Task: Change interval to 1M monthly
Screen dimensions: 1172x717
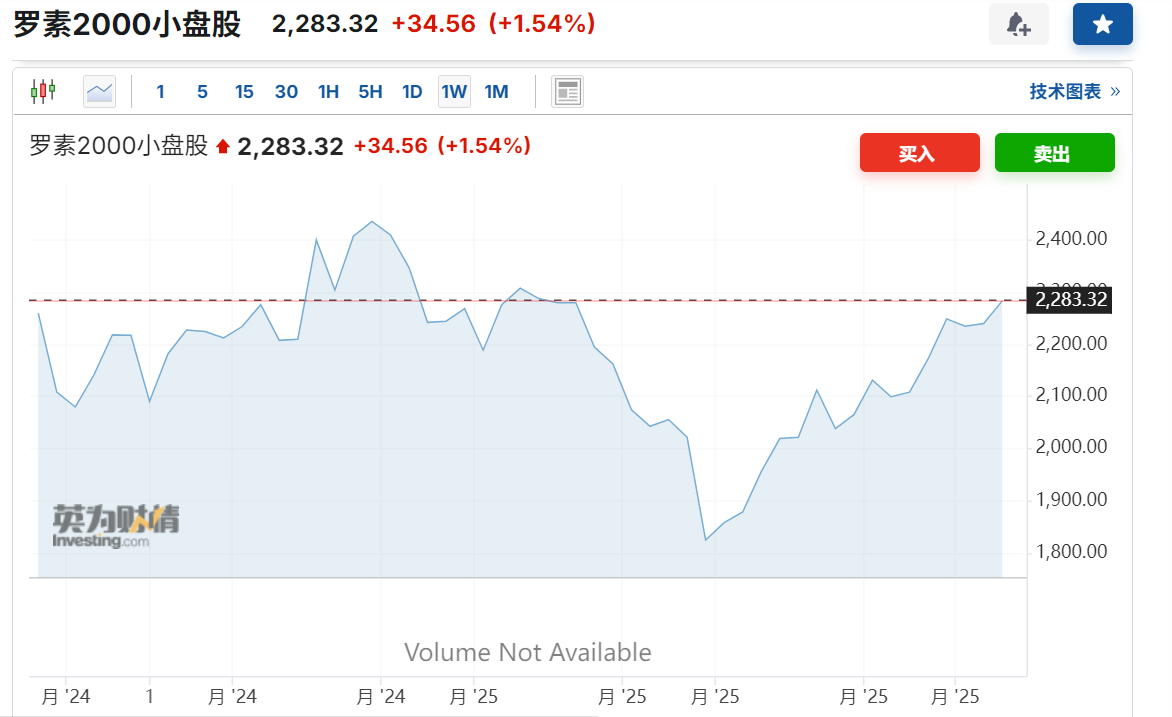Action: 496,92
